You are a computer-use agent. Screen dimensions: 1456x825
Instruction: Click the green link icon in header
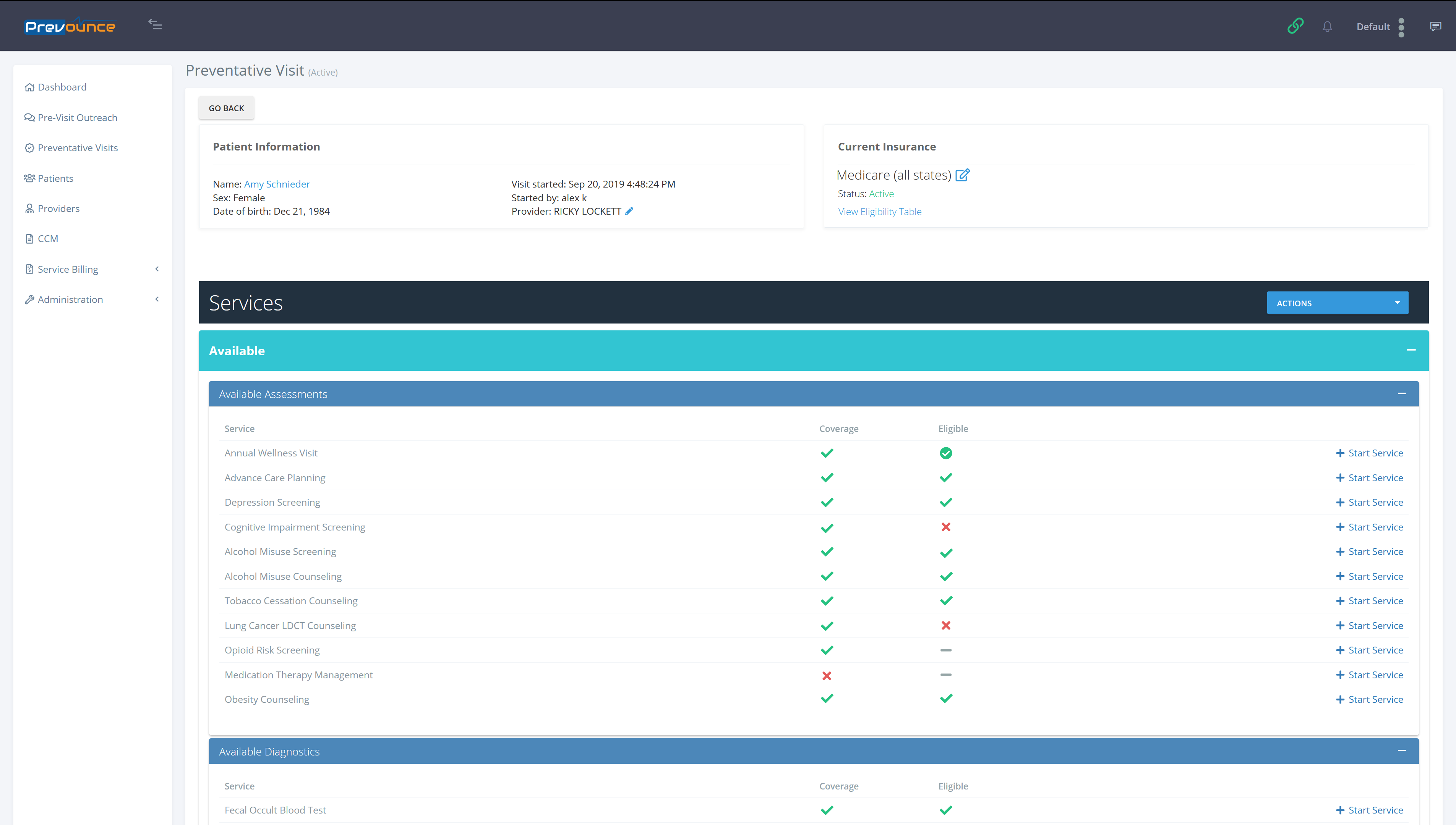click(x=1295, y=26)
